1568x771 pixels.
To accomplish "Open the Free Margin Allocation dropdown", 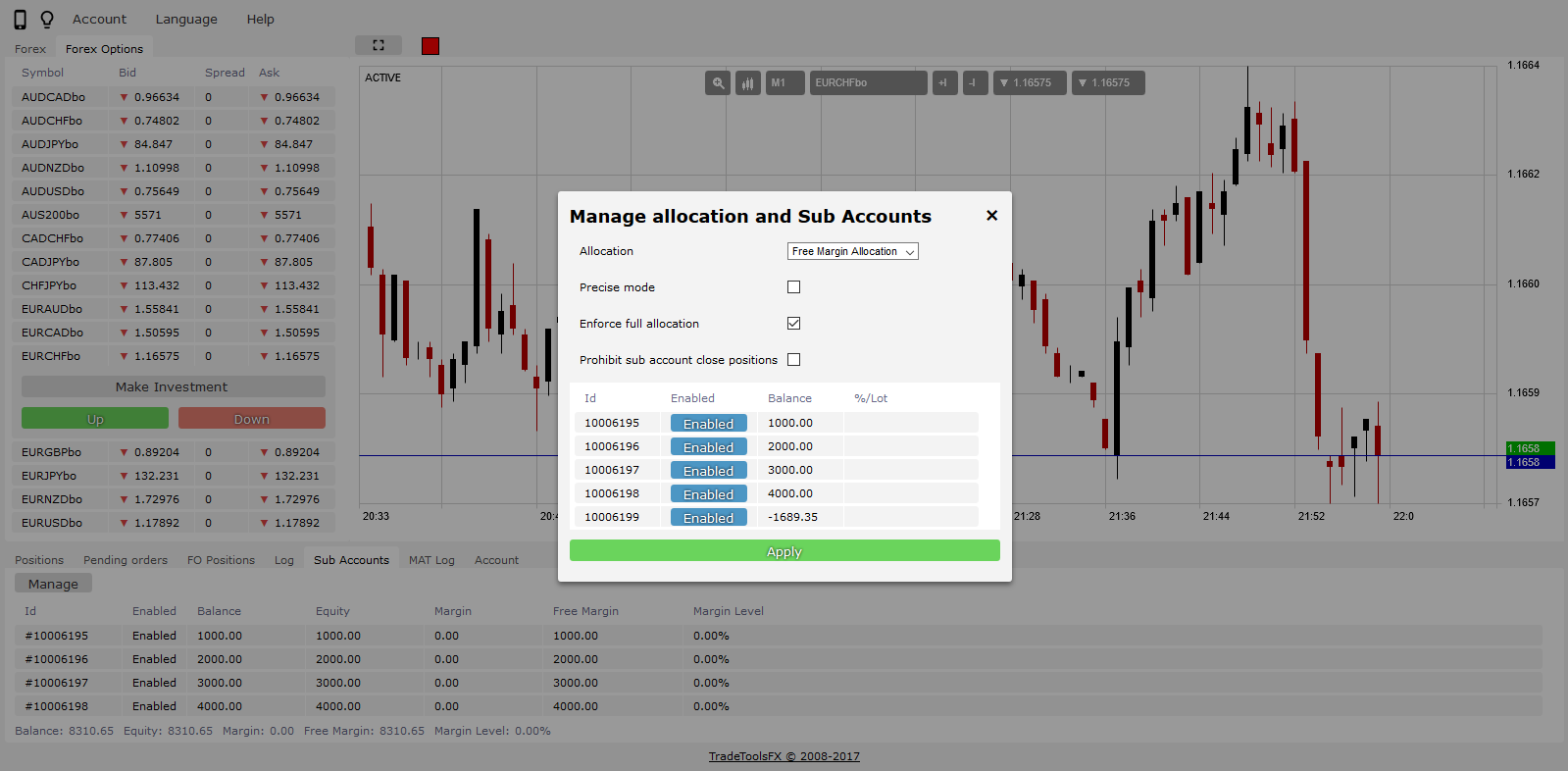I will click(852, 252).
